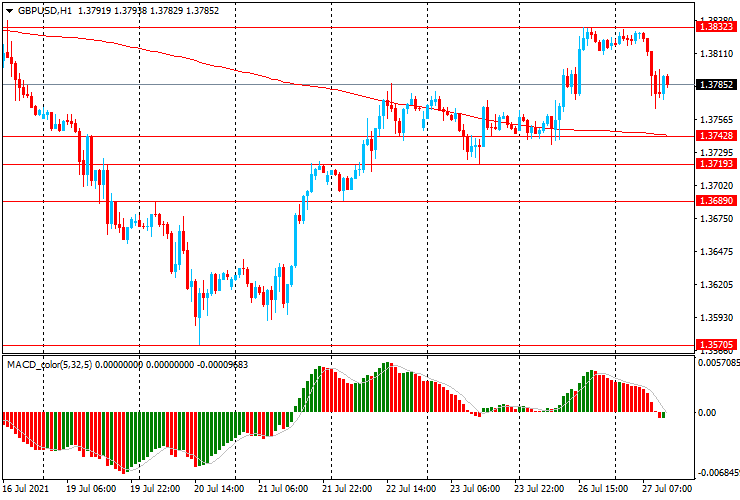Screen dimensions: 740x500
Task: Click the 21 Jul 06:00 time label
Action: pyautogui.click(x=283, y=488)
